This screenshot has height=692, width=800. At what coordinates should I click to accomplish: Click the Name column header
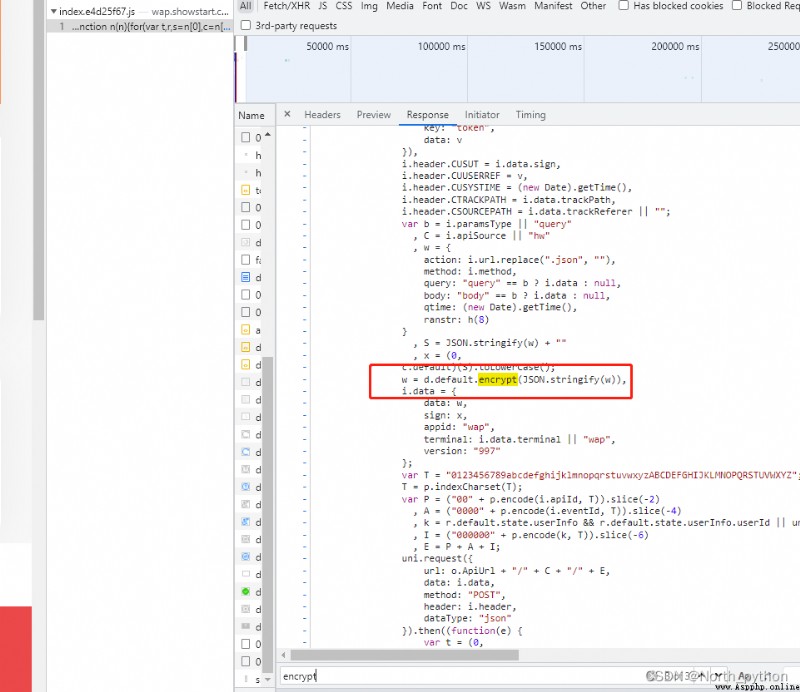[x=252, y=115]
